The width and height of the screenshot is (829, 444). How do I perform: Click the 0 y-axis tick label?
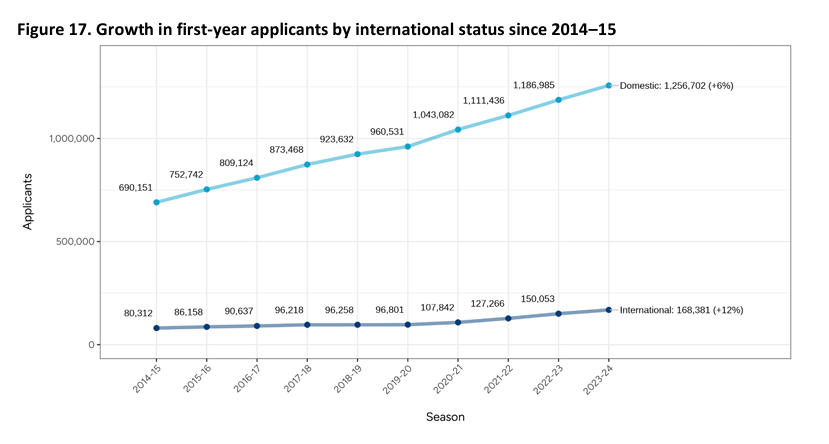click(x=91, y=345)
